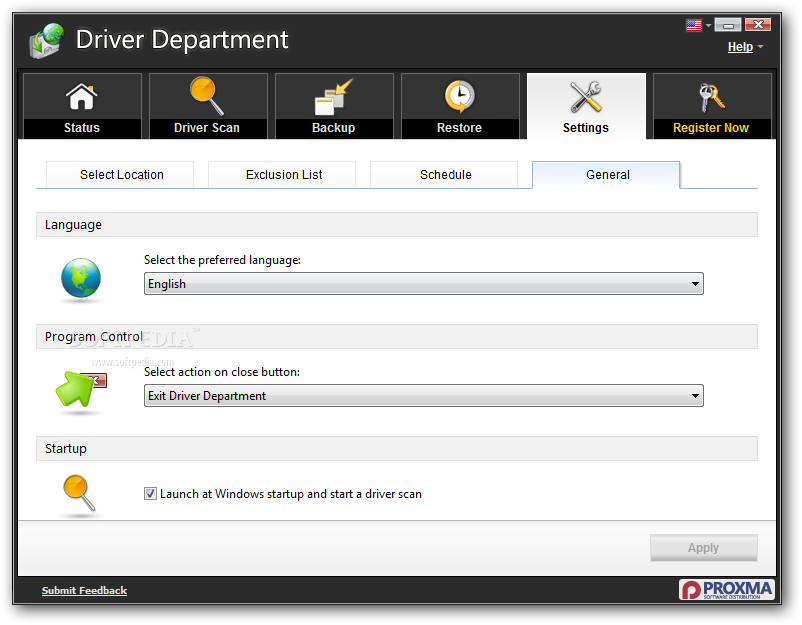This screenshot has height=625, width=802.
Task: Click the 'Select the preferred language:' label
Action: tap(222, 260)
